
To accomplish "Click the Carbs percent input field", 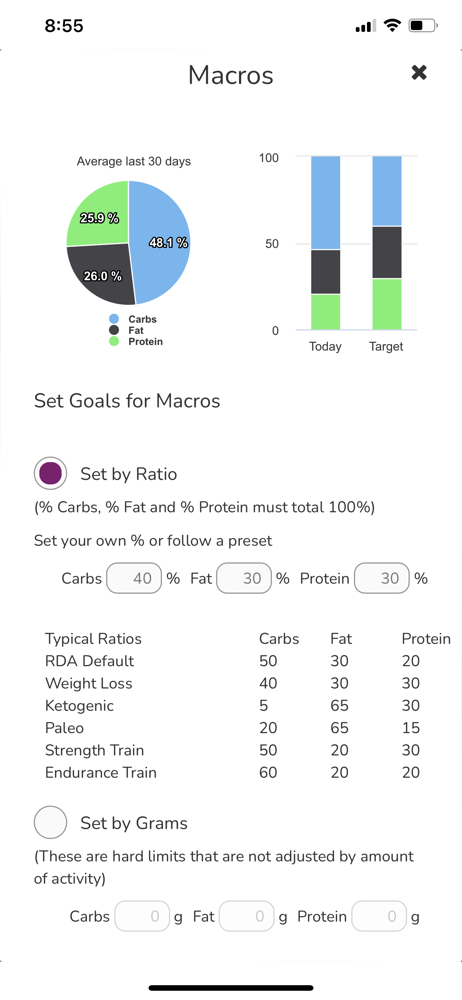I will [x=134, y=578].
